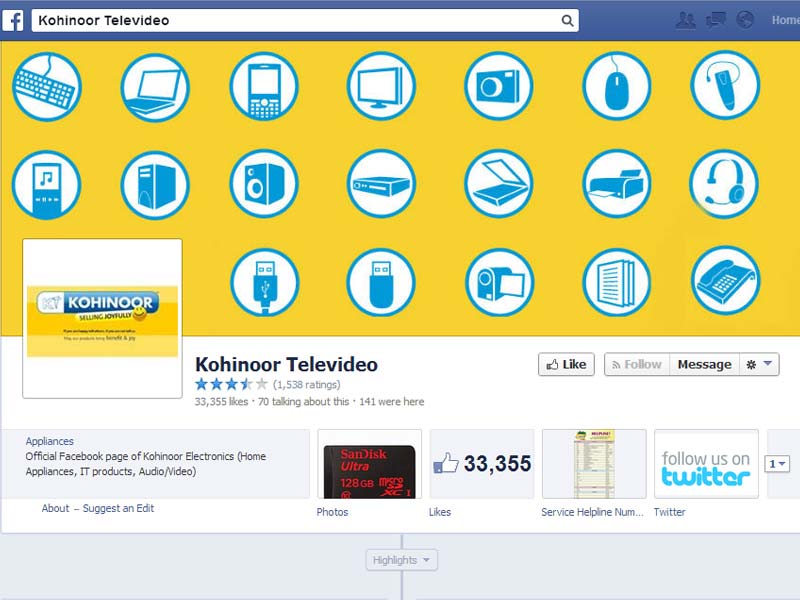The image size is (800, 600).
Task: Click the USB cable icon in cover
Action: (x=265, y=283)
